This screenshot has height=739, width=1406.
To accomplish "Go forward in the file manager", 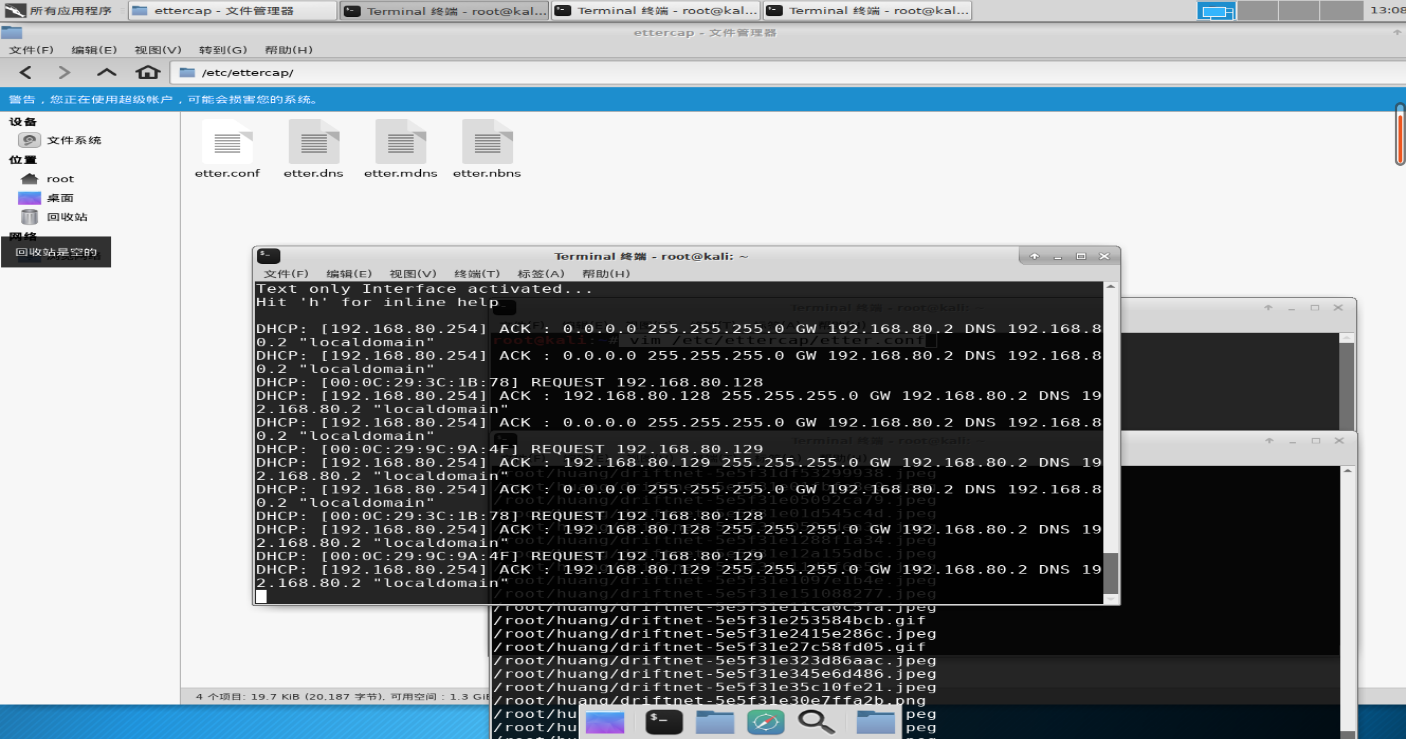I will (x=65, y=72).
